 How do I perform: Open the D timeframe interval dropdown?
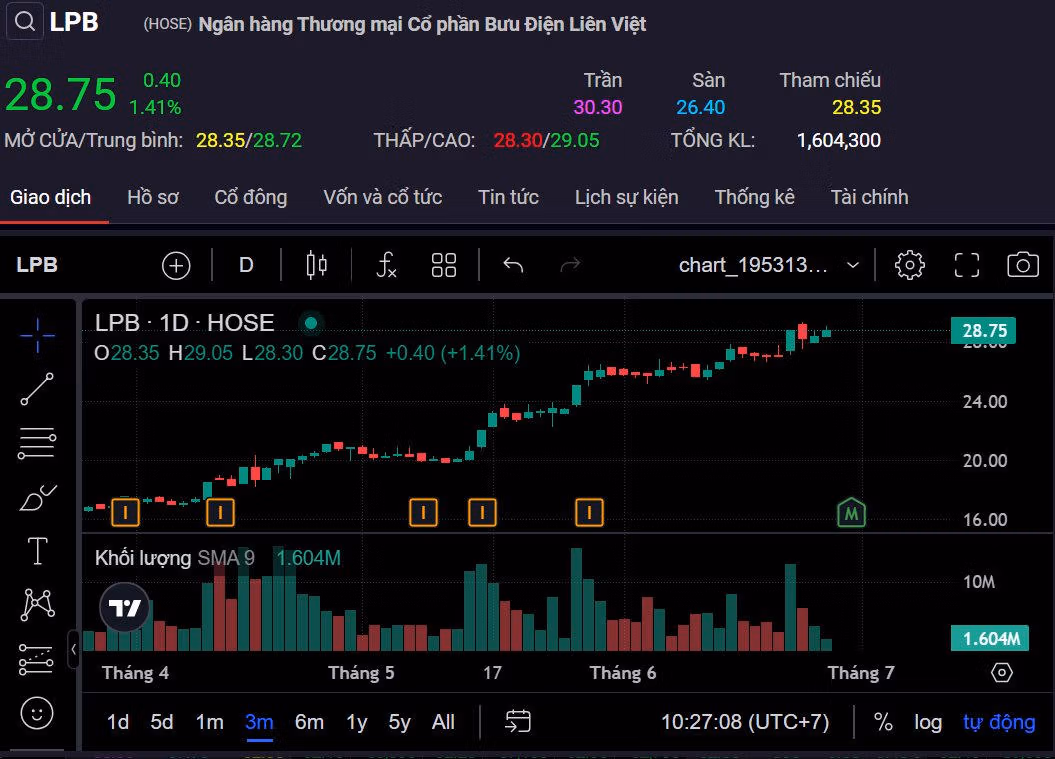(x=246, y=265)
